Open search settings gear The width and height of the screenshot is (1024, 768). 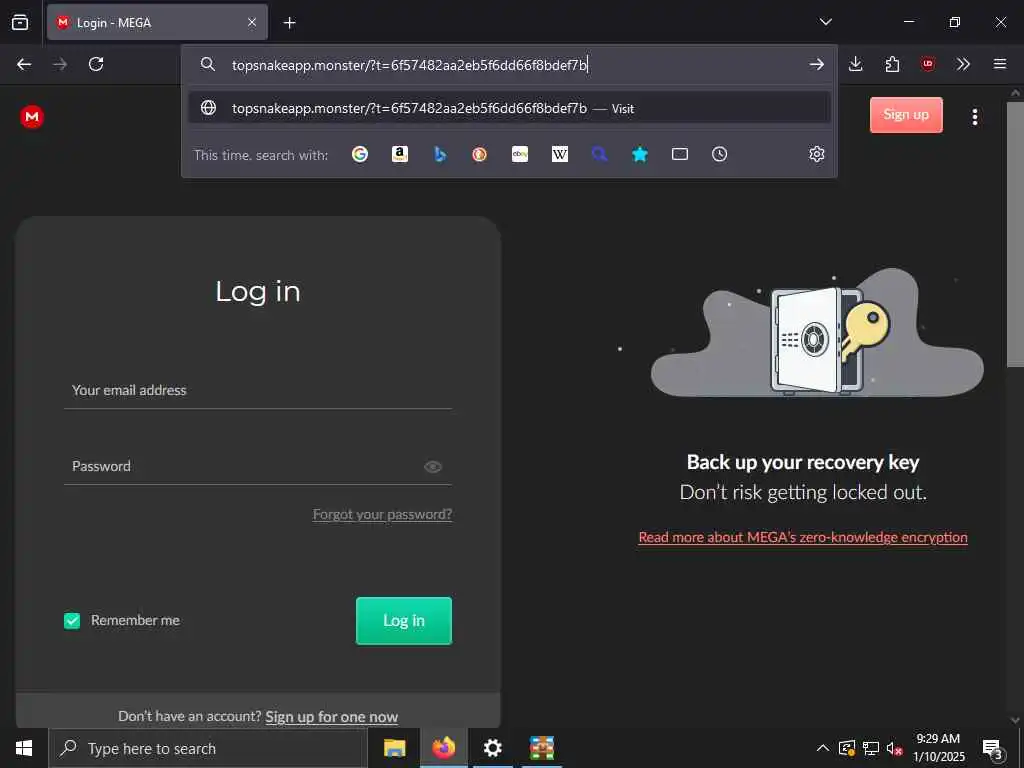click(816, 154)
